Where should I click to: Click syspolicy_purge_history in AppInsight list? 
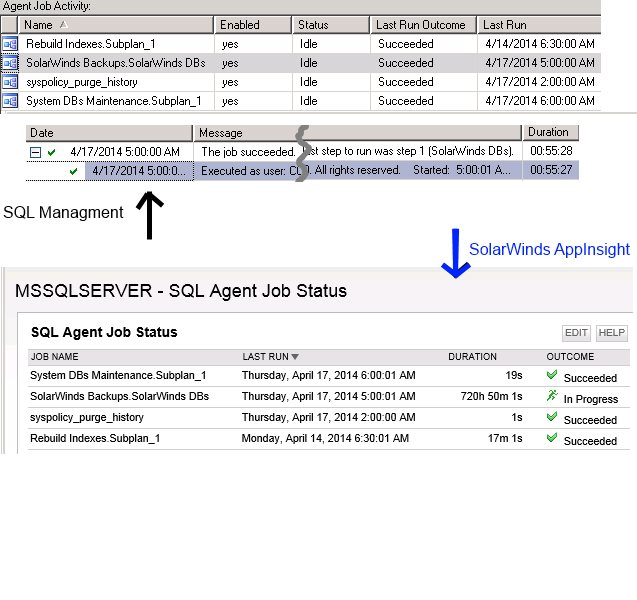[x=87, y=417]
